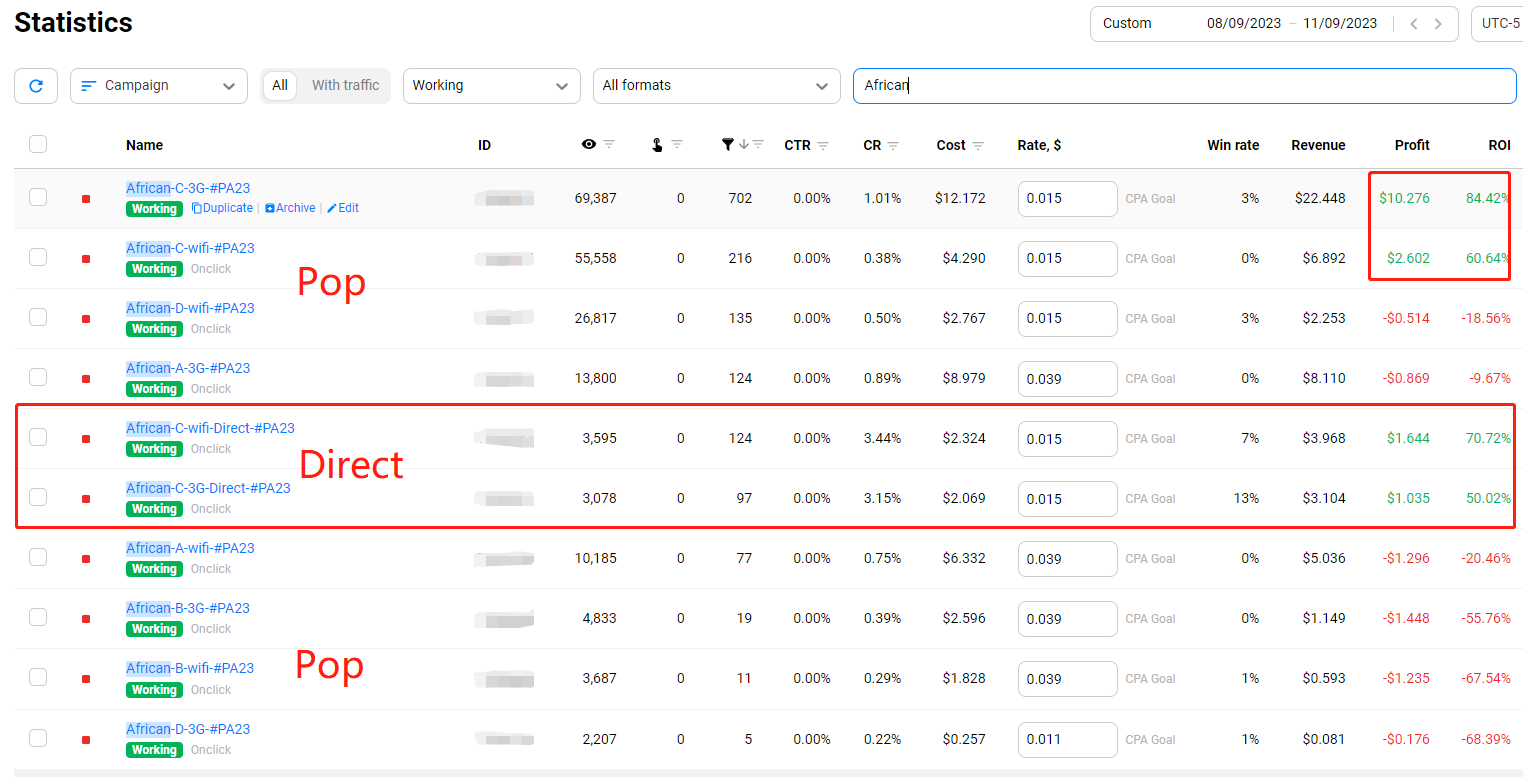Click the conversions funnel column icon
Screen dimensions: 1523x777
point(727,145)
